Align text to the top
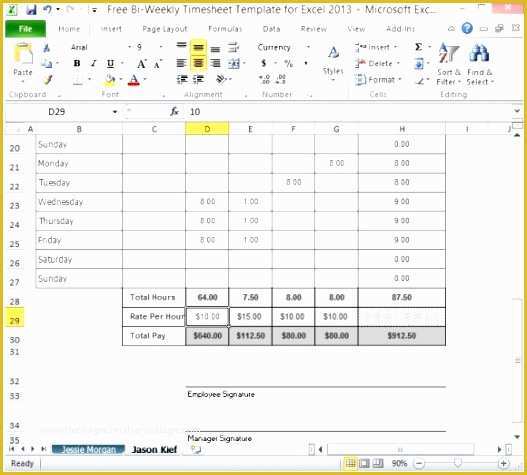 (x=181, y=45)
